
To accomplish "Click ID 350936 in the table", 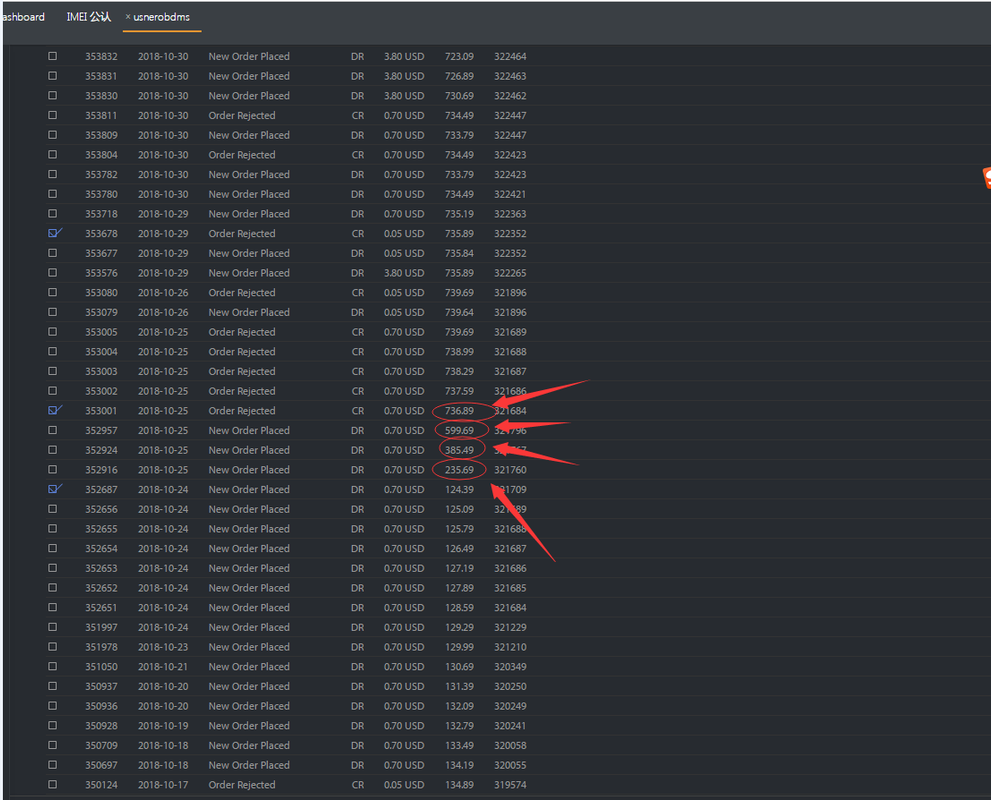I will 101,706.
